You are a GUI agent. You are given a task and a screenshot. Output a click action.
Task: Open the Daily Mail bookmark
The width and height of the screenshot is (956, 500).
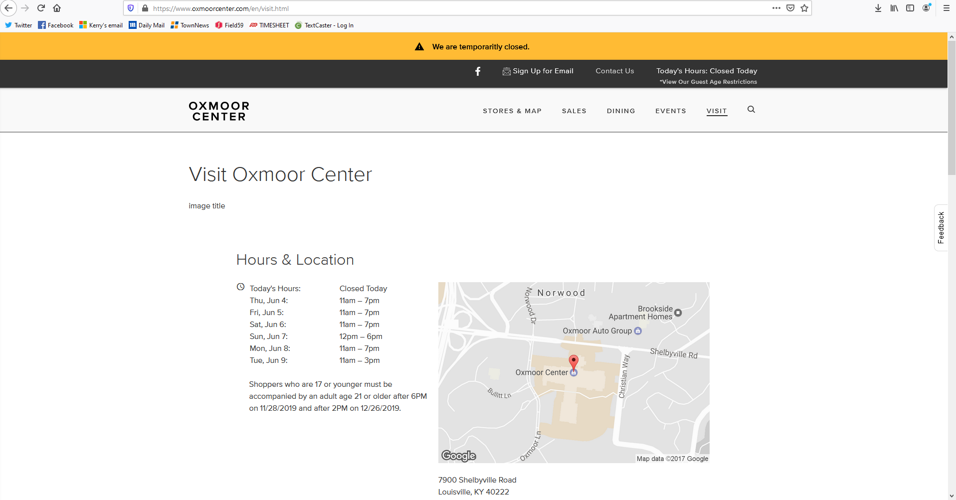coord(146,25)
